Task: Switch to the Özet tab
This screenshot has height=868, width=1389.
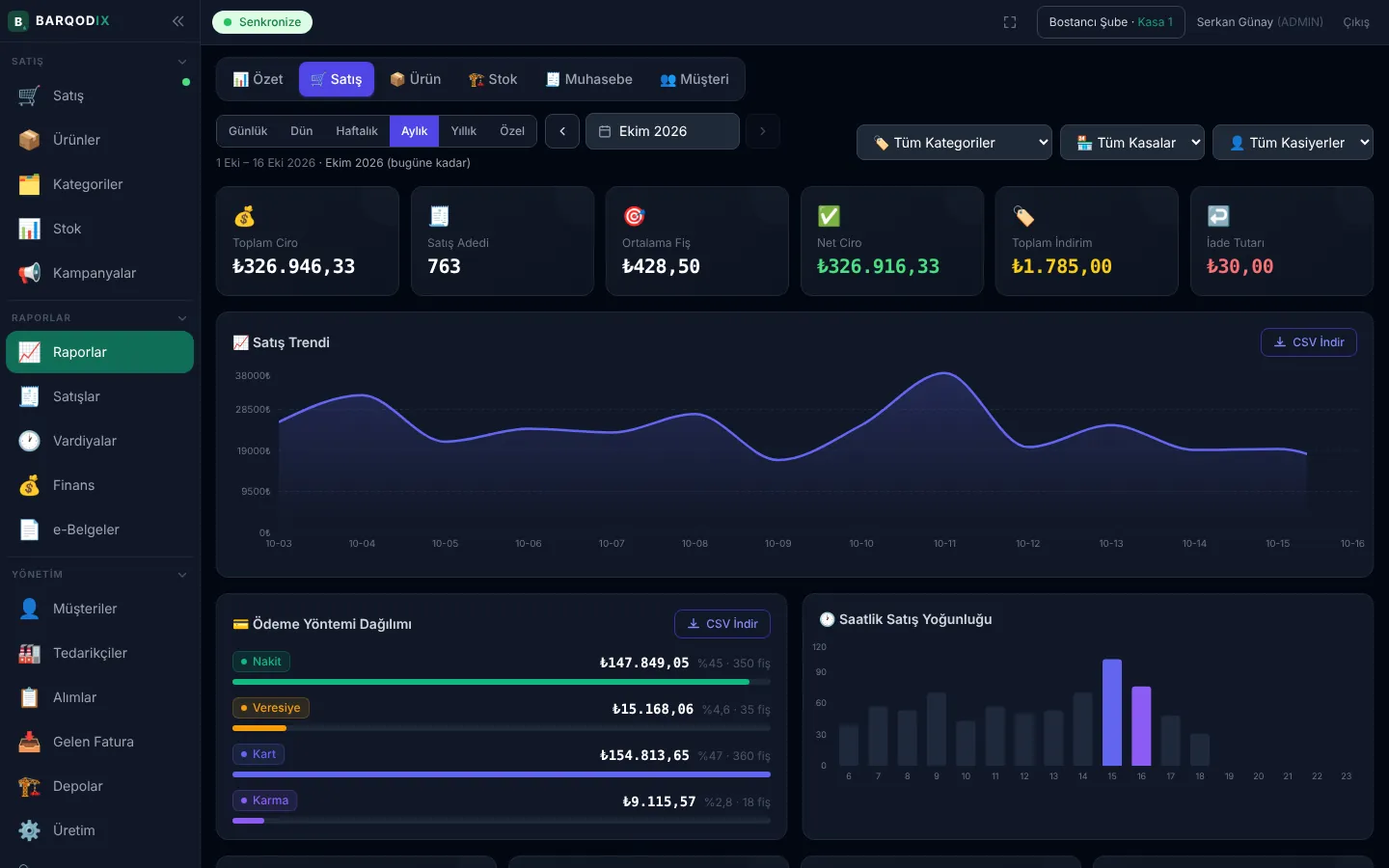Action: [259, 79]
